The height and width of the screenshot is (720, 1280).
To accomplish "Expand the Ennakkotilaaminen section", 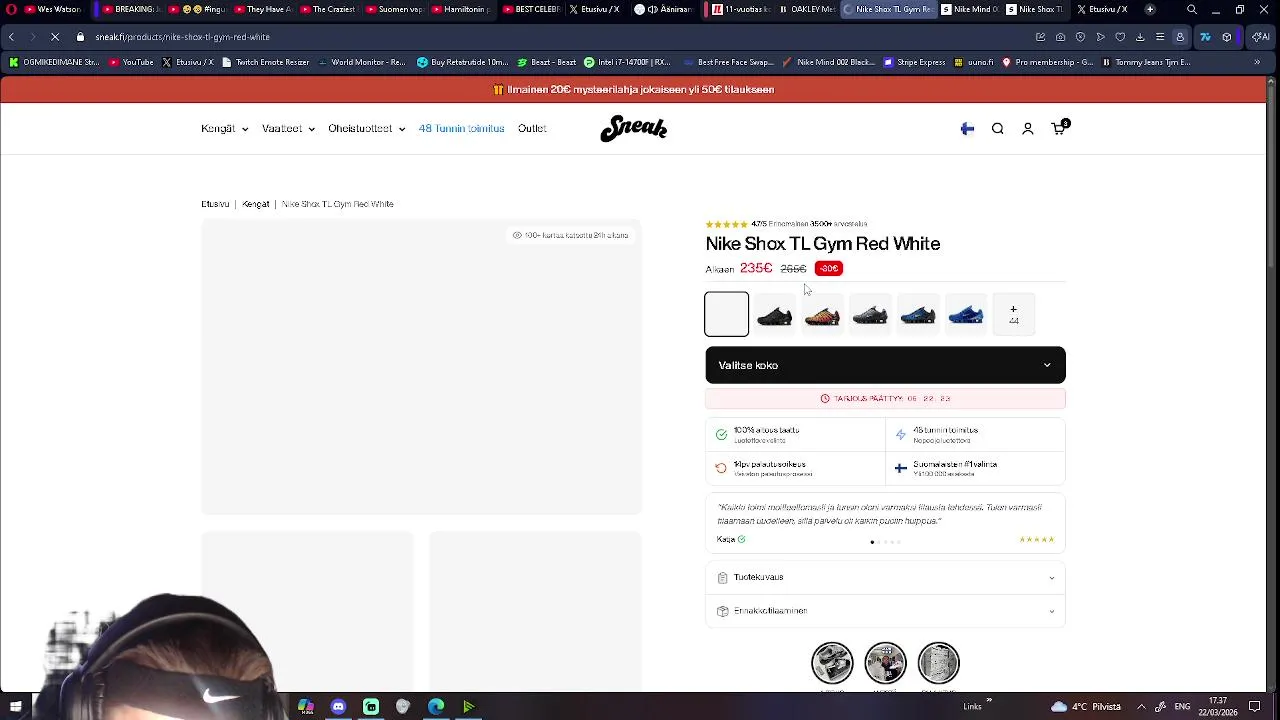I will 885,611.
